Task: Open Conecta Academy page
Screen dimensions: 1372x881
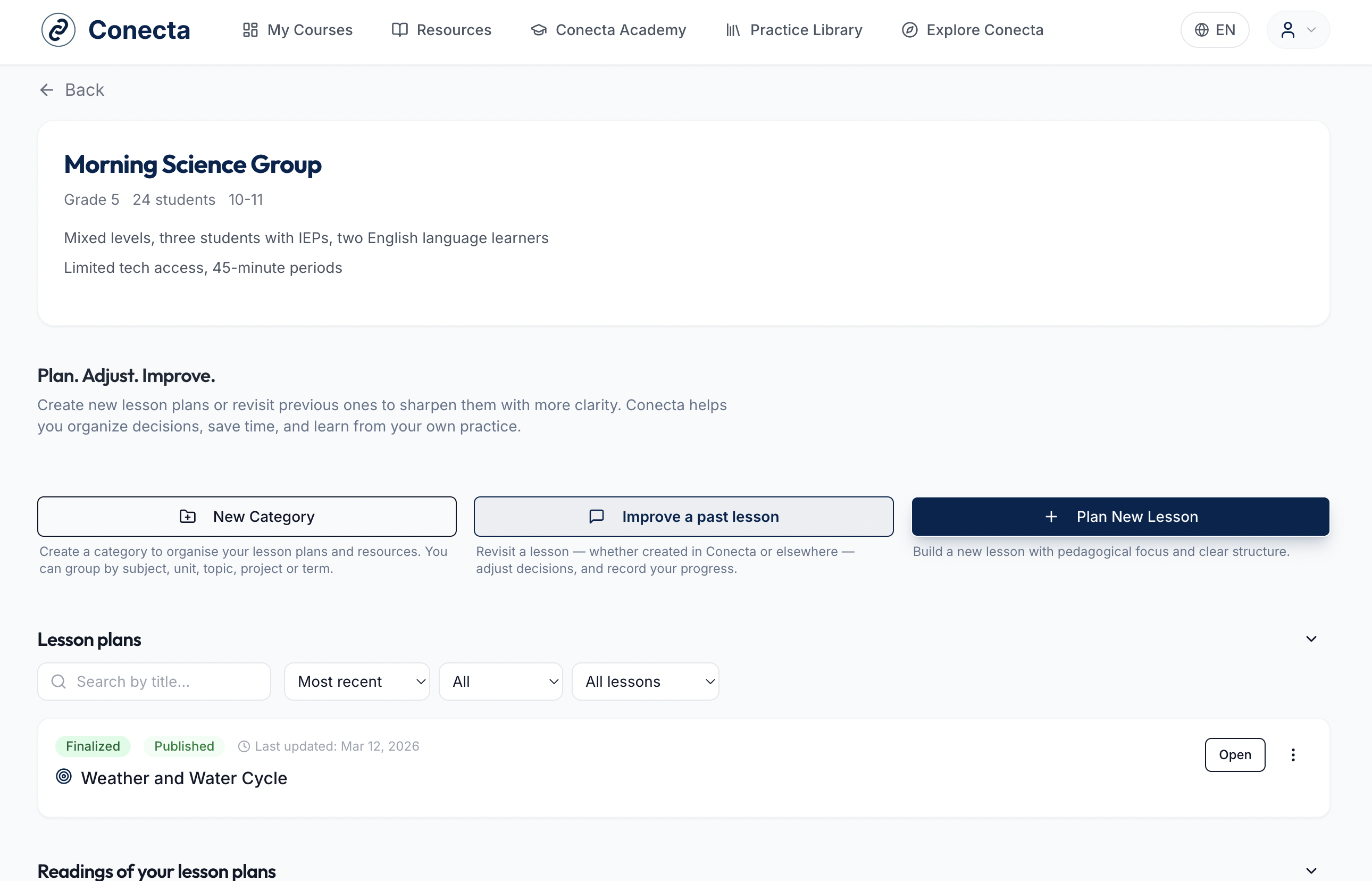Action: pos(608,30)
